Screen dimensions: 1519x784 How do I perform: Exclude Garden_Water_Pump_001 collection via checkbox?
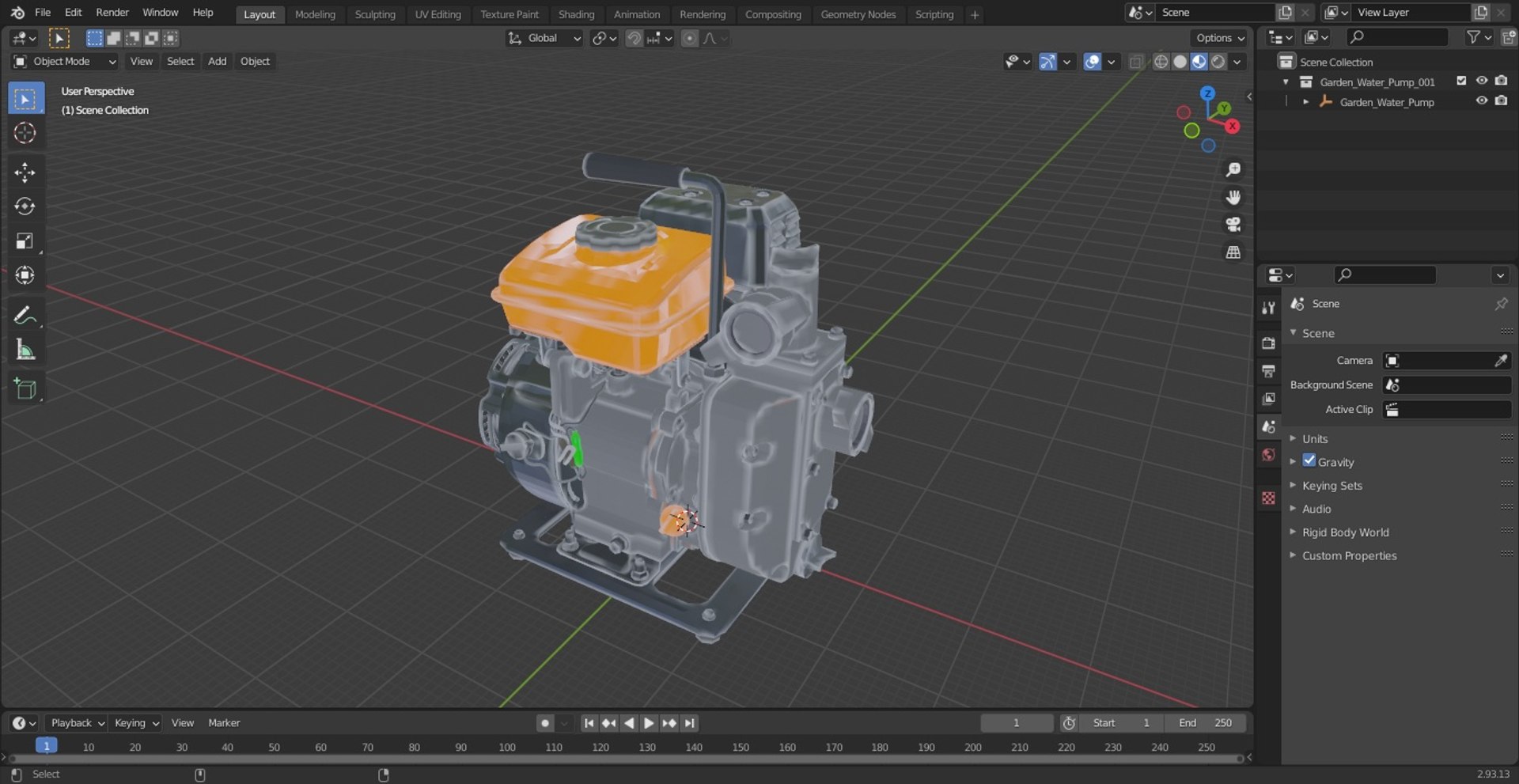click(x=1461, y=81)
